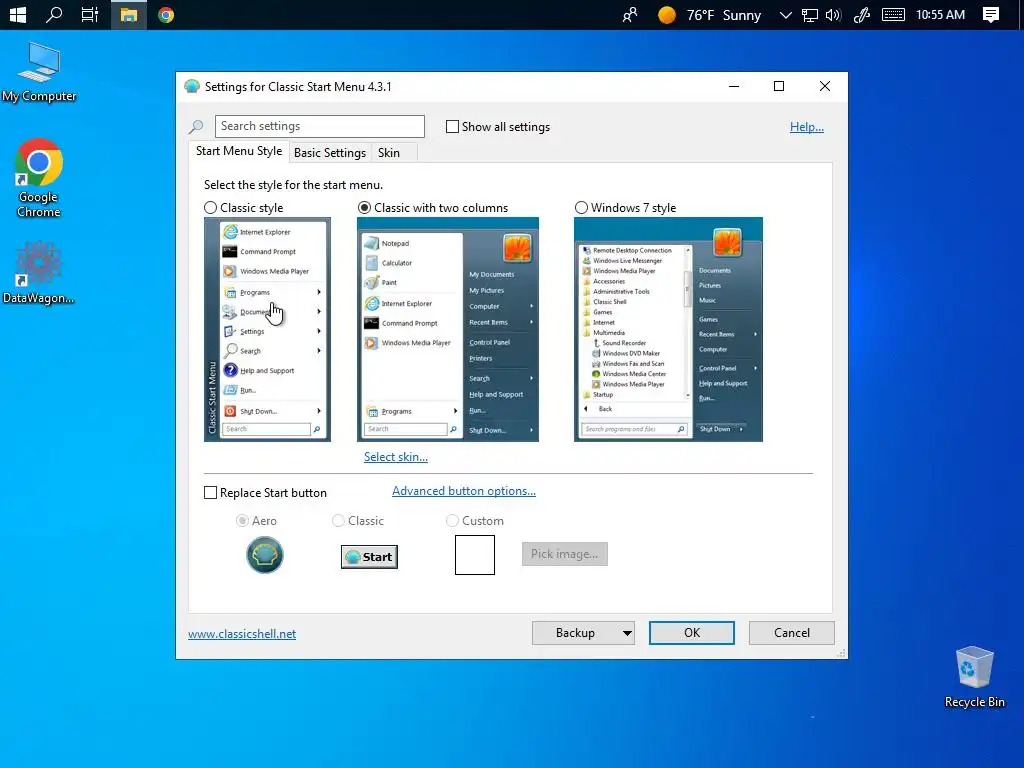This screenshot has height=768, width=1024.
Task: Open the Select skin... link
Action: (396, 456)
